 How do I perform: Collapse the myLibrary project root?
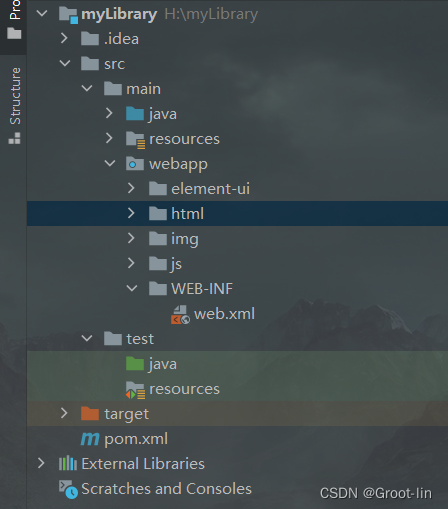(42, 14)
